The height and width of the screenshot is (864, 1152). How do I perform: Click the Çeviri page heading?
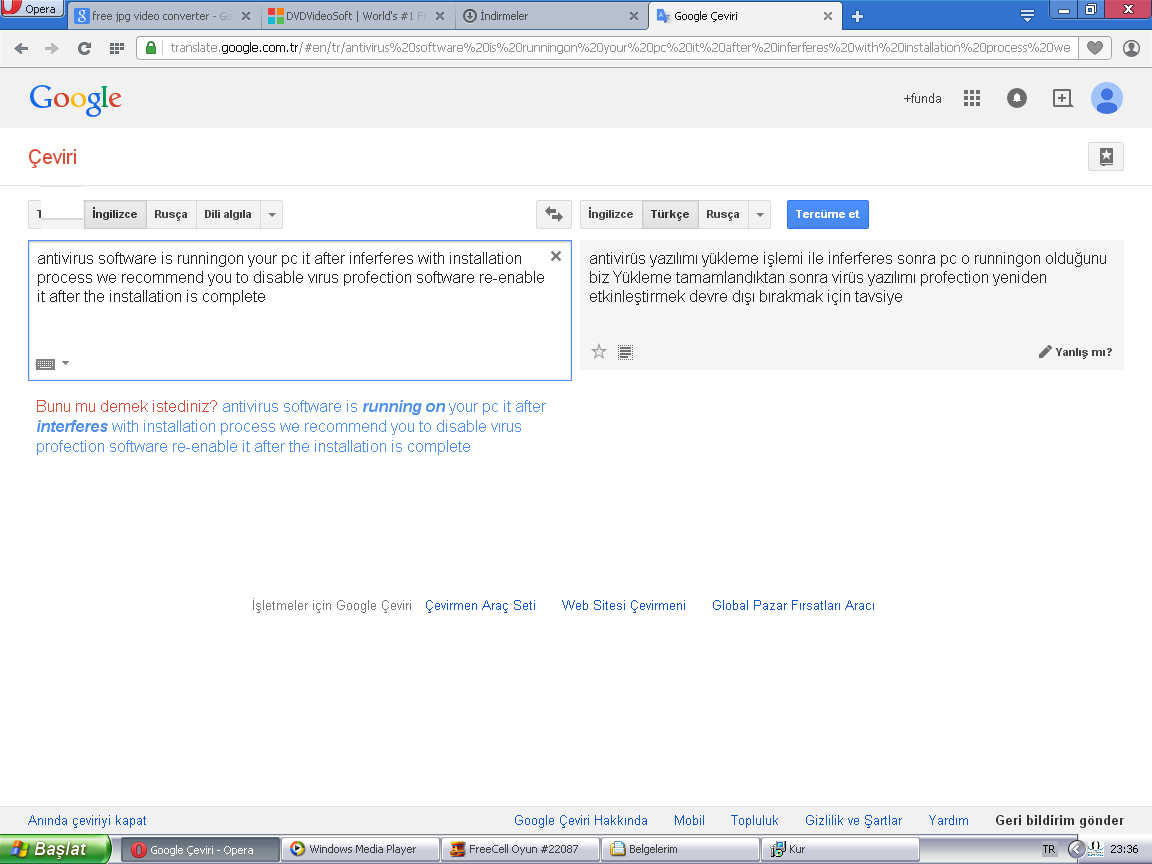(x=52, y=156)
